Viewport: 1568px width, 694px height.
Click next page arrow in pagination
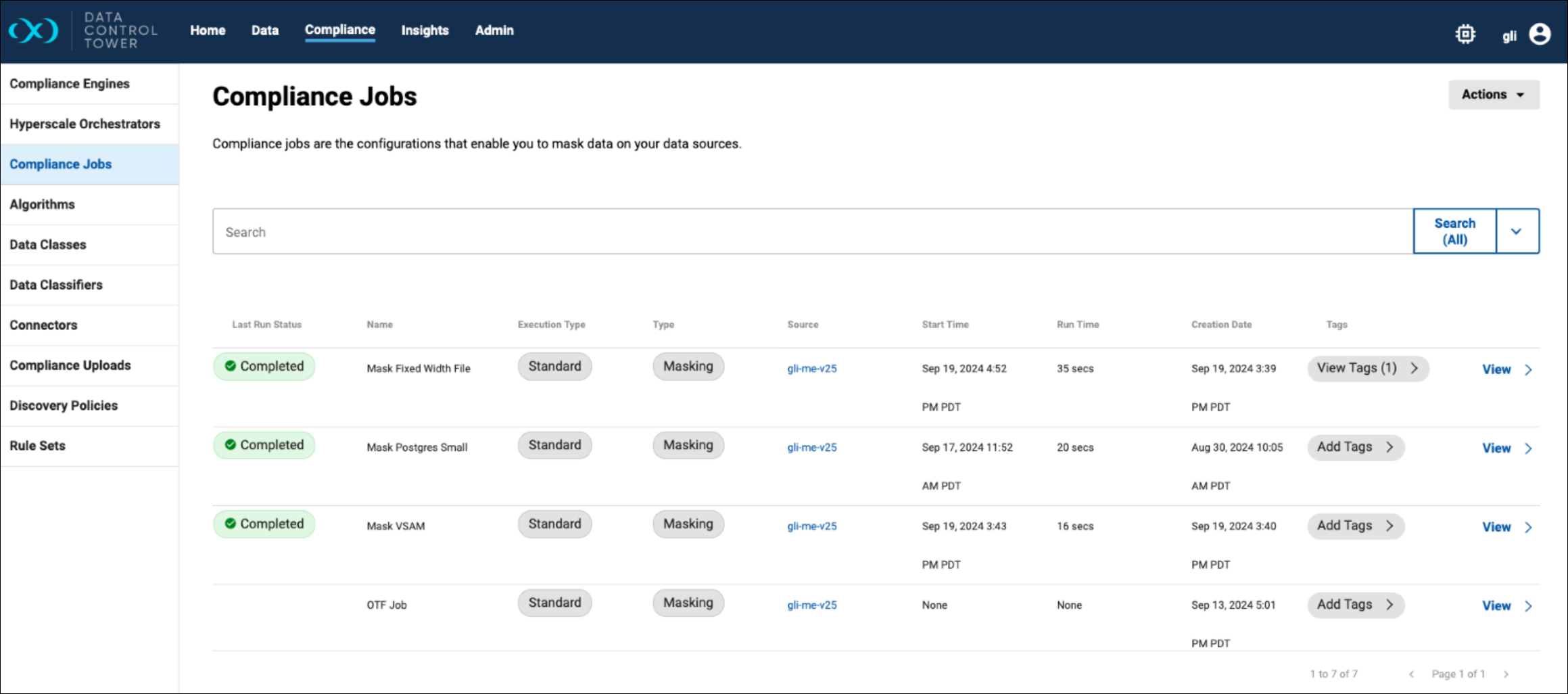tap(1506, 674)
